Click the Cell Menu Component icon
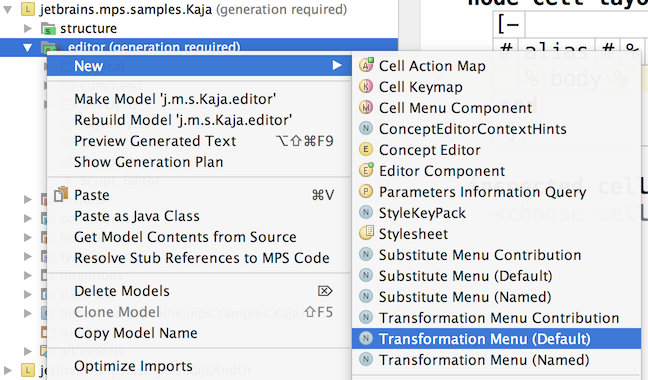This screenshot has width=648, height=380. pos(366,107)
